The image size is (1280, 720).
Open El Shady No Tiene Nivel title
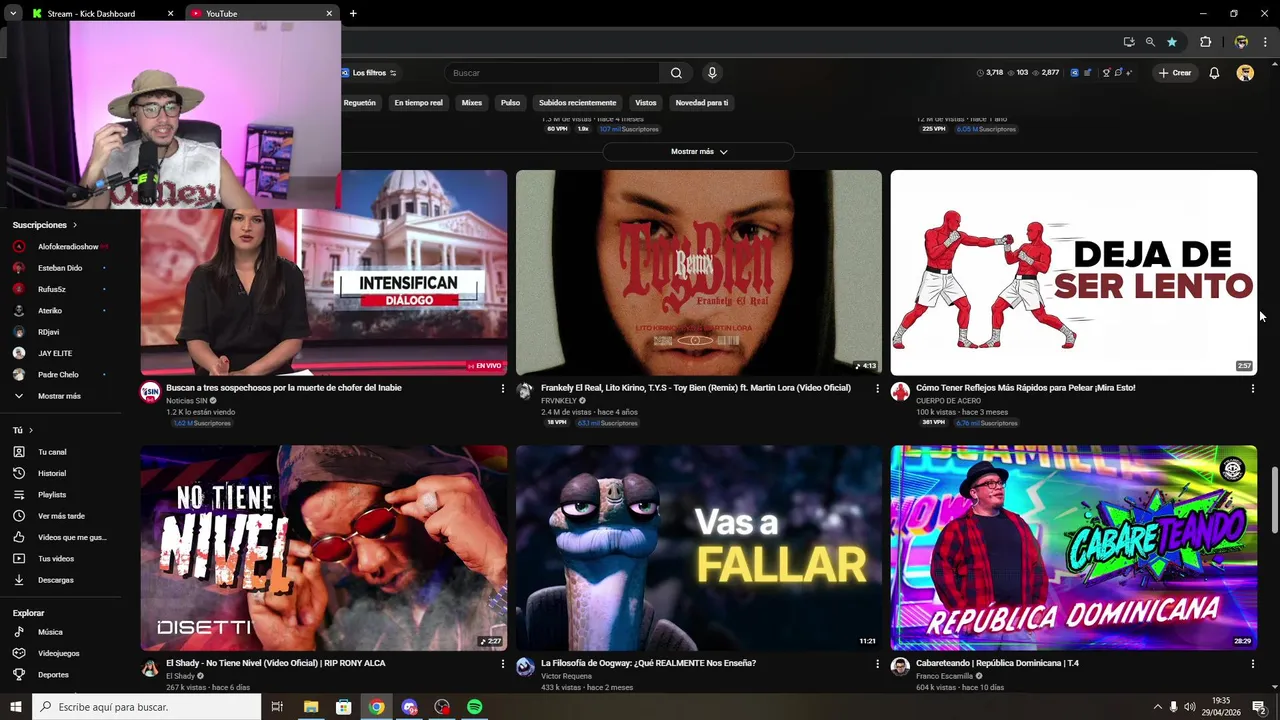(276, 663)
